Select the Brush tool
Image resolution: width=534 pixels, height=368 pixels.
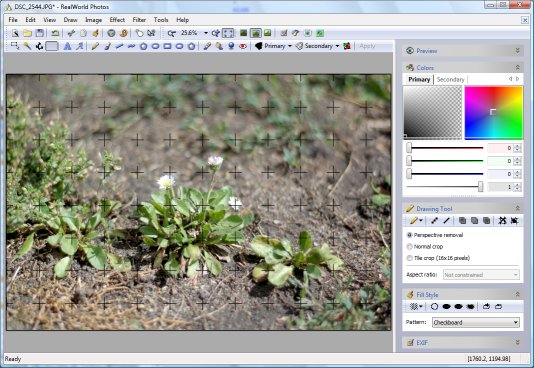pos(107,46)
